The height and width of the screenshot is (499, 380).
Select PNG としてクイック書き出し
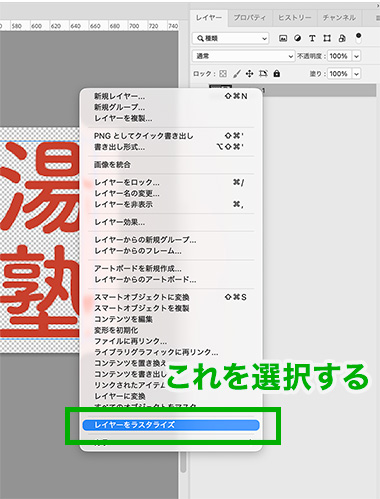point(170,136)
